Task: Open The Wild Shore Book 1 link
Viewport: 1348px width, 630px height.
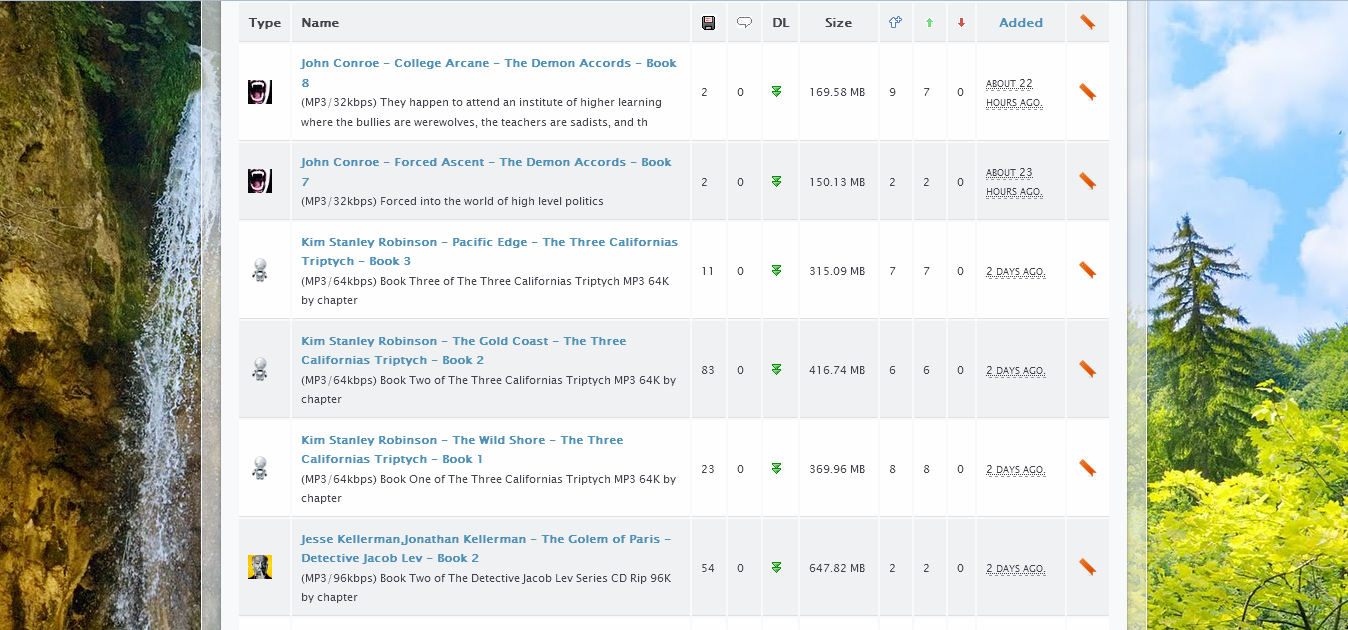Action: pyautogui.click(x=462, y=449)
